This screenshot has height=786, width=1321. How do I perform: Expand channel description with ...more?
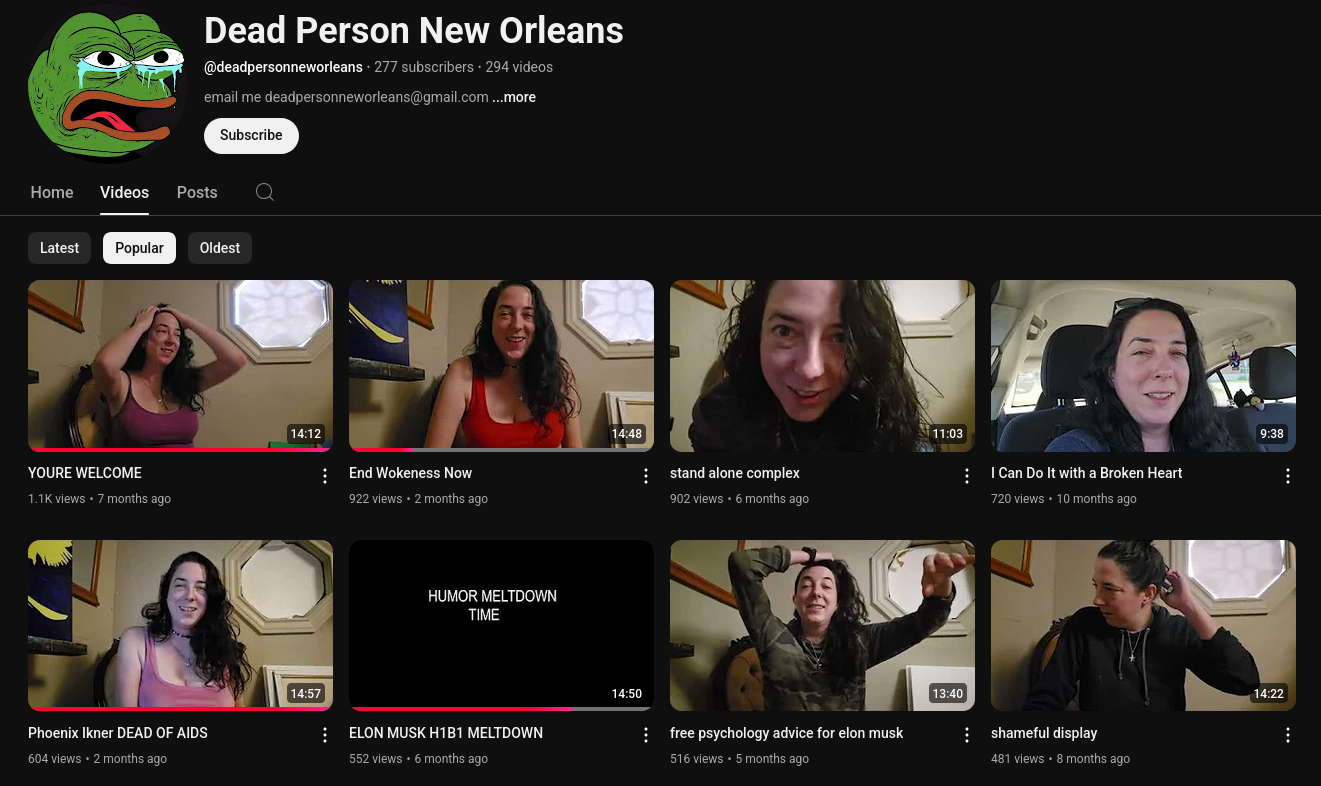[x=514, y=97]
